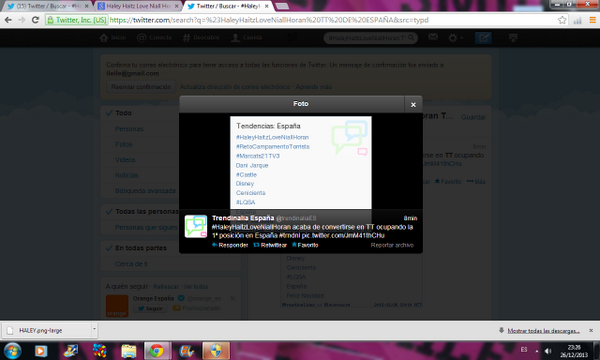Click the browser back arrow
Screen dimensions: 600x360
click(8, 20)
